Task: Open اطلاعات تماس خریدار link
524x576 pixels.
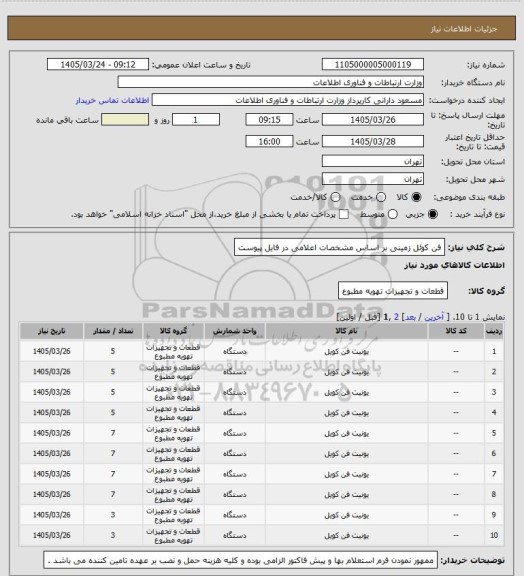Action: click(x=112, y=100)
